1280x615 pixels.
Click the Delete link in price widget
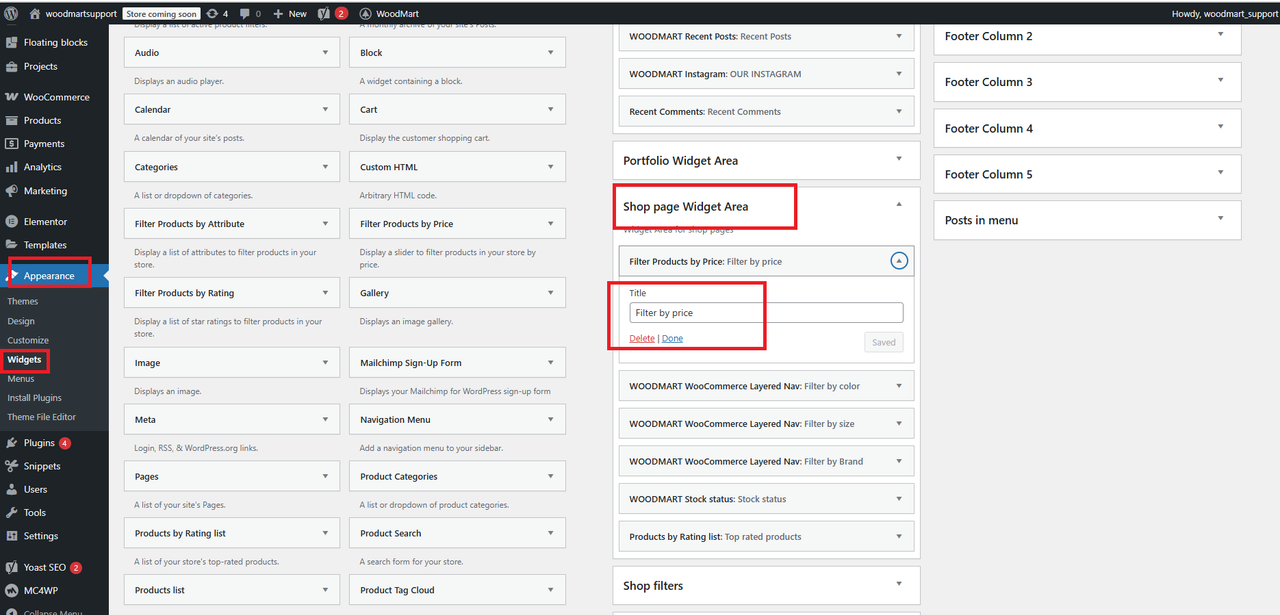(642, 338)
